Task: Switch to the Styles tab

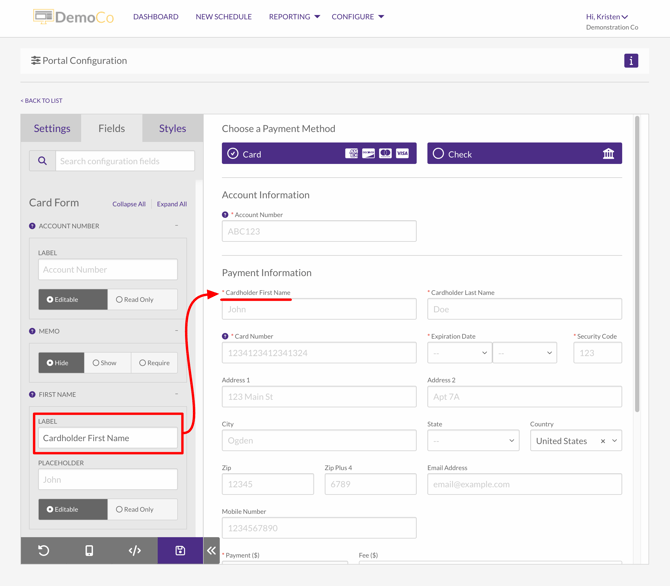Action: click(x=172, y=128)
